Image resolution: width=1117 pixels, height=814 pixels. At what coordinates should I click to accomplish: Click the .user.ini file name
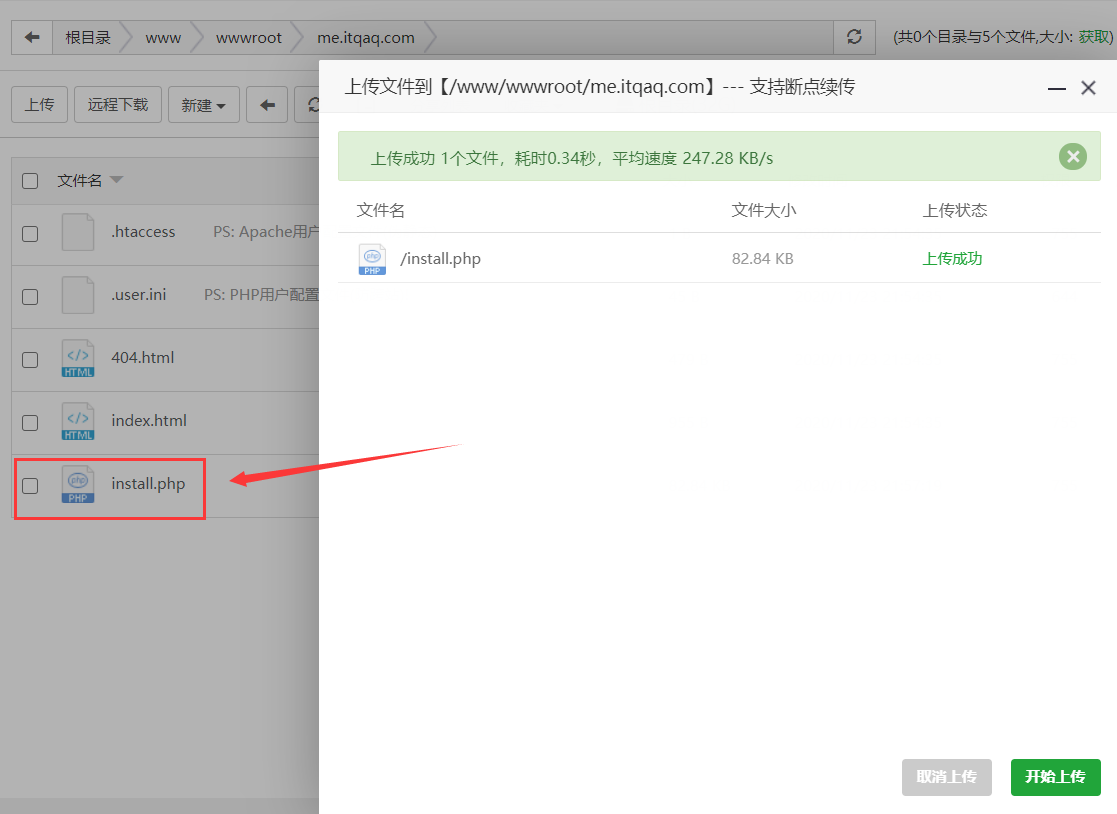tap(139, 295)
